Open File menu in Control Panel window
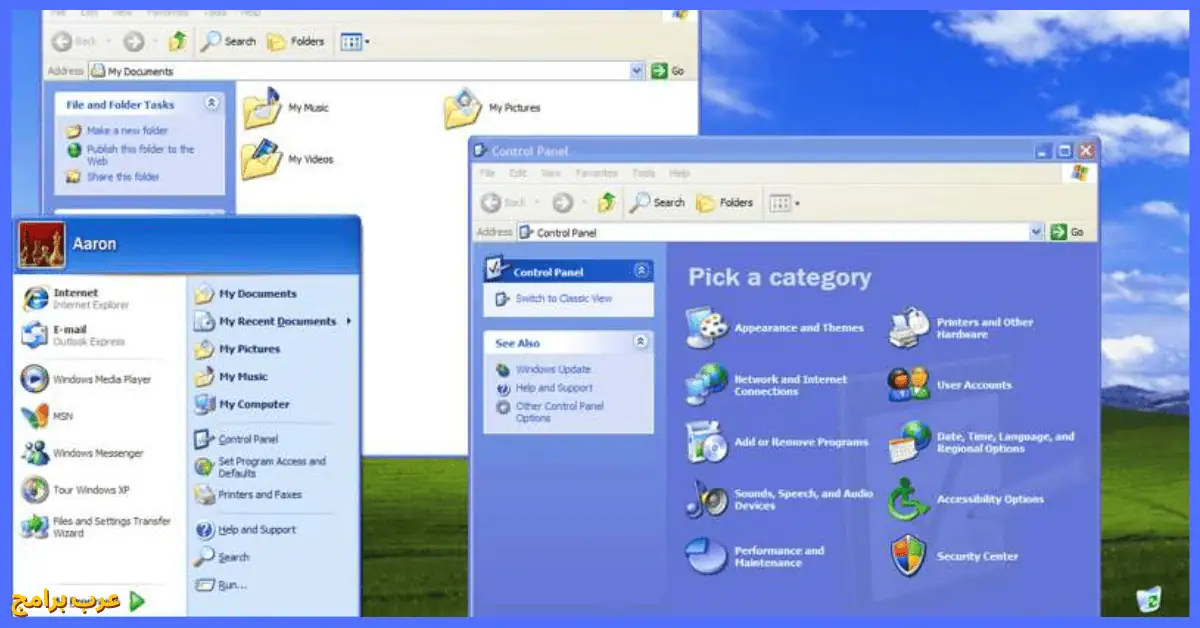Screen dimensions: 1200x628 488,173
